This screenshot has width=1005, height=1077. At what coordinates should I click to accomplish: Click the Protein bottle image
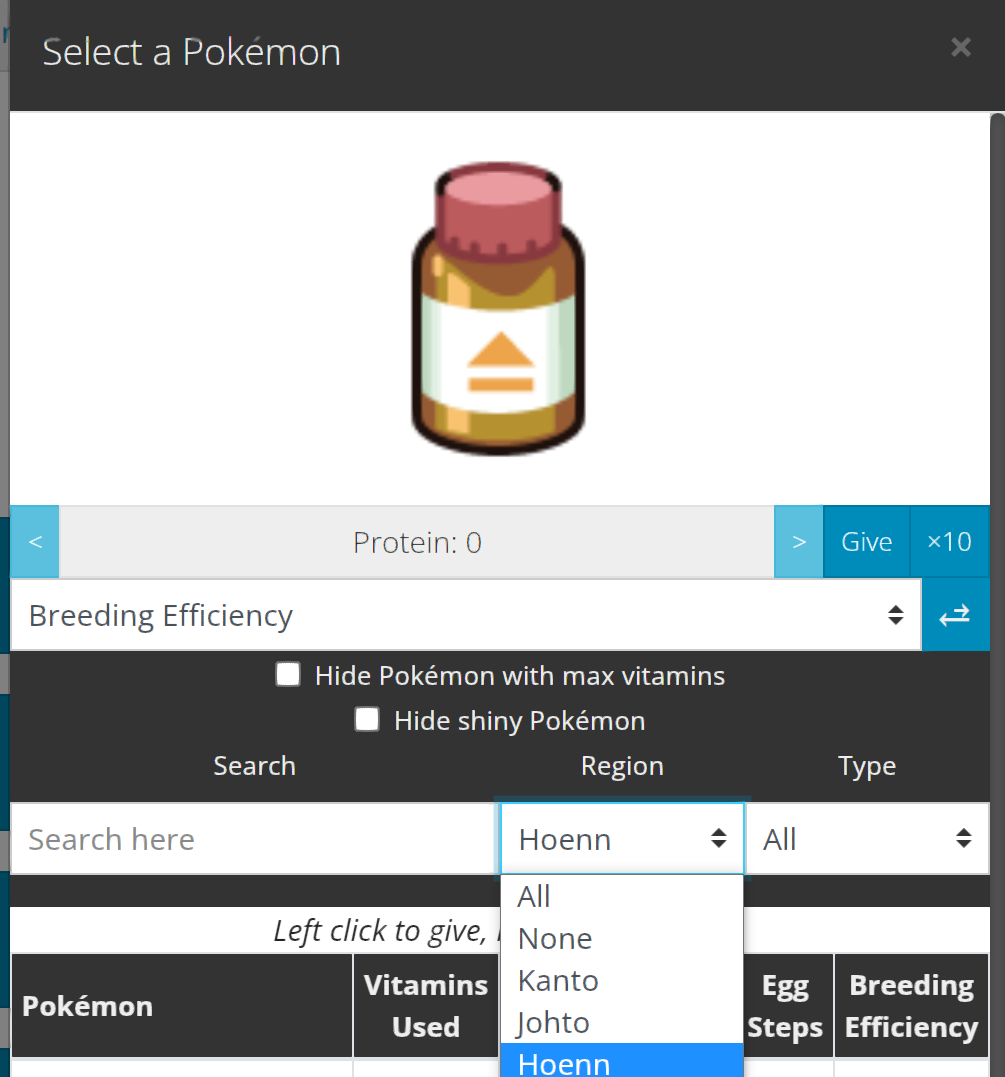(497, 308)
